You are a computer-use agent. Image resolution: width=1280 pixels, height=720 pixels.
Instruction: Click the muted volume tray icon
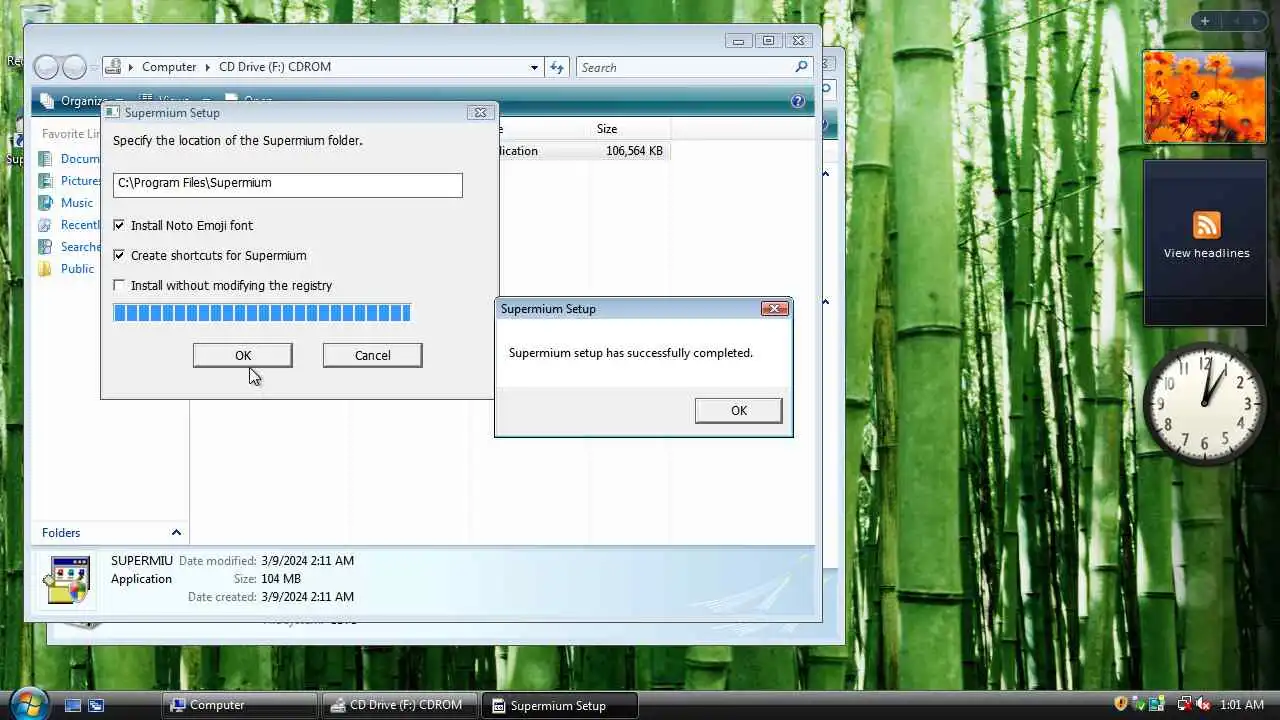click(x=1203, y=704)
